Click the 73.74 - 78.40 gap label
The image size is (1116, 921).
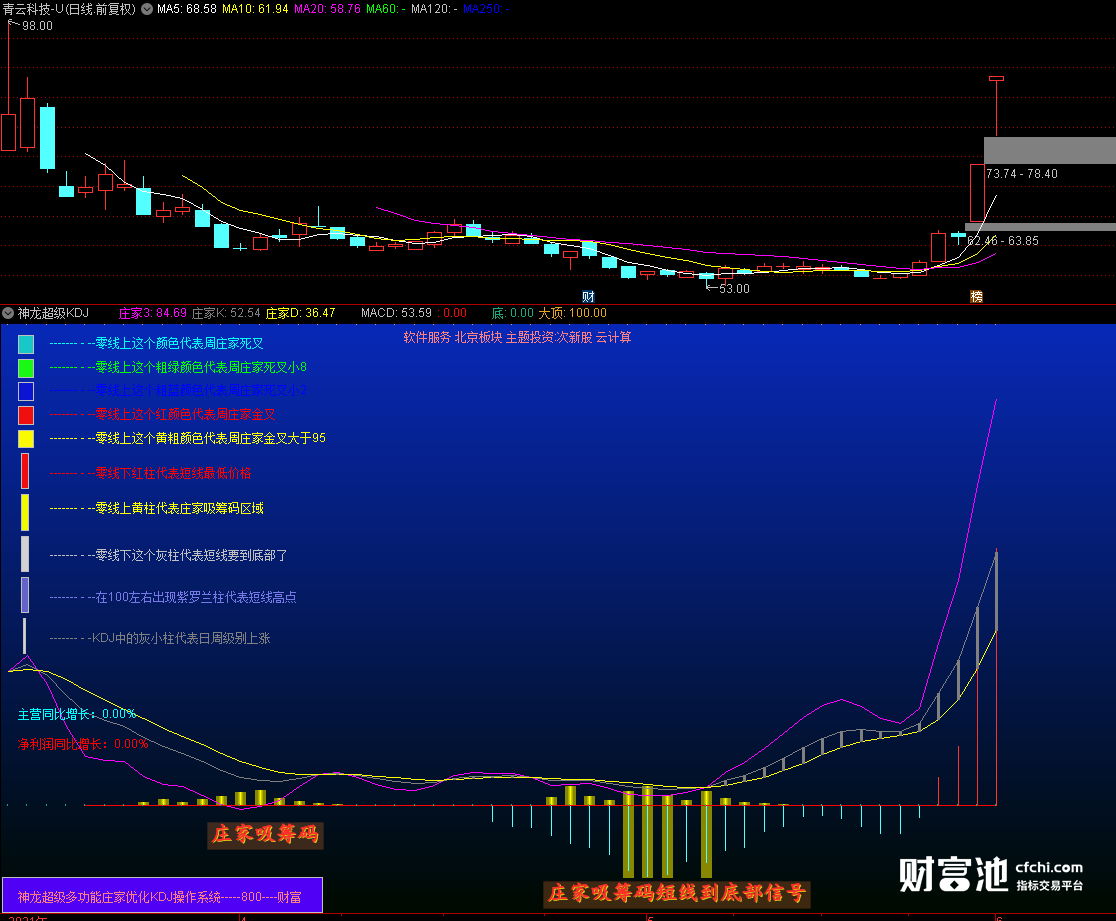point(1022,174)
